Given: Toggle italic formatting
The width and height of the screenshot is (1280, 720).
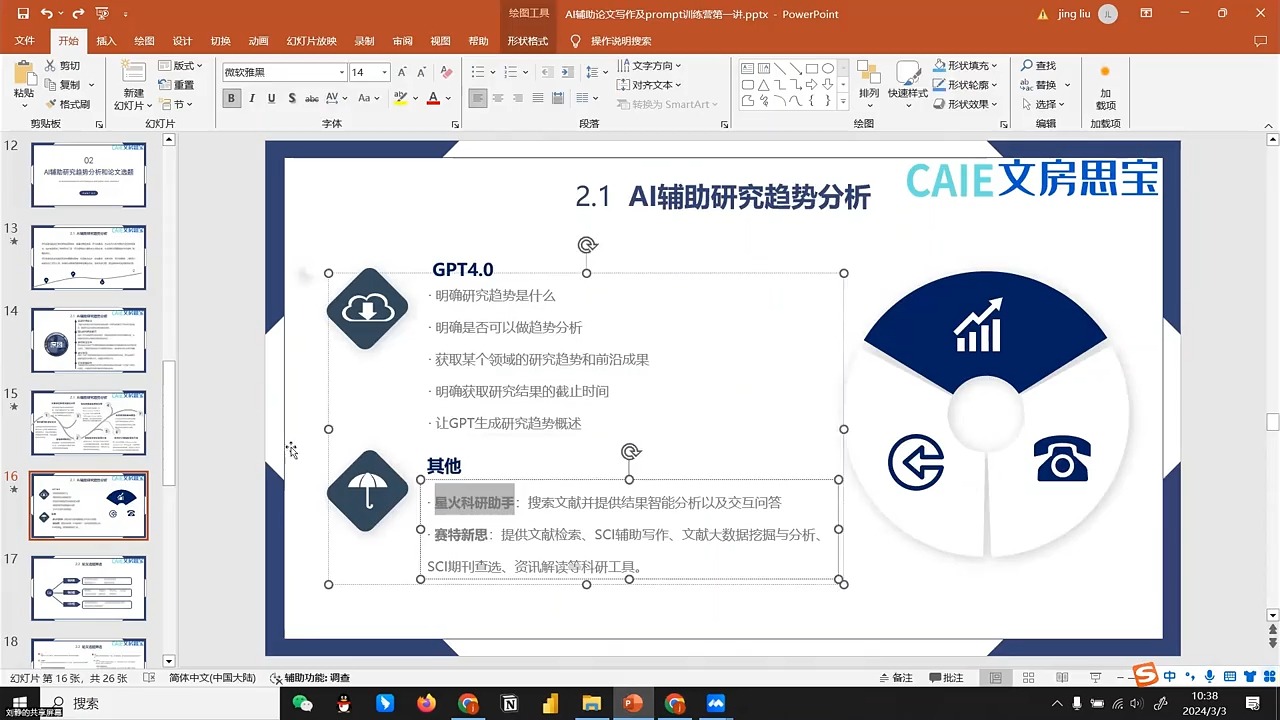Looking at the screenshot, I should (251, 98).
